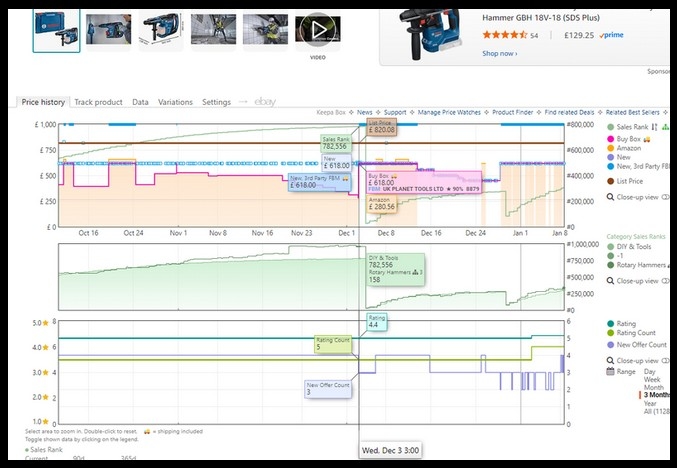This screenshot has width=677, height=468.
Task: Select the fifth product thumbnail
Action: click(x=265, y=29)
